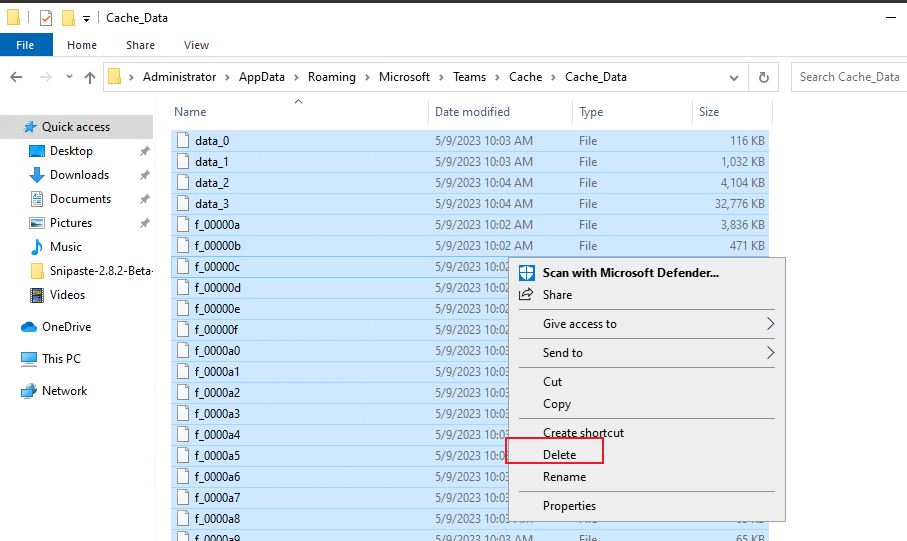
Task: Choose Share from context menu
Action: coord(647,295)
